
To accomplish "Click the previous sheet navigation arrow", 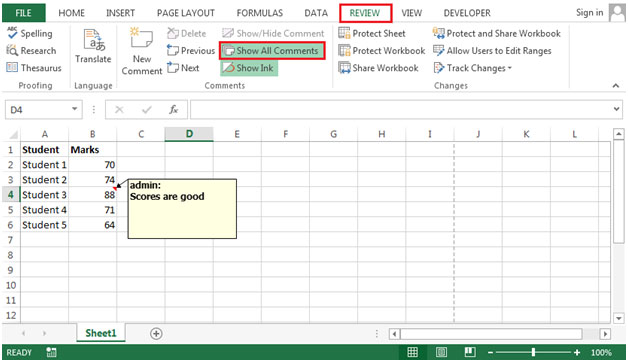I will (24, 333).
